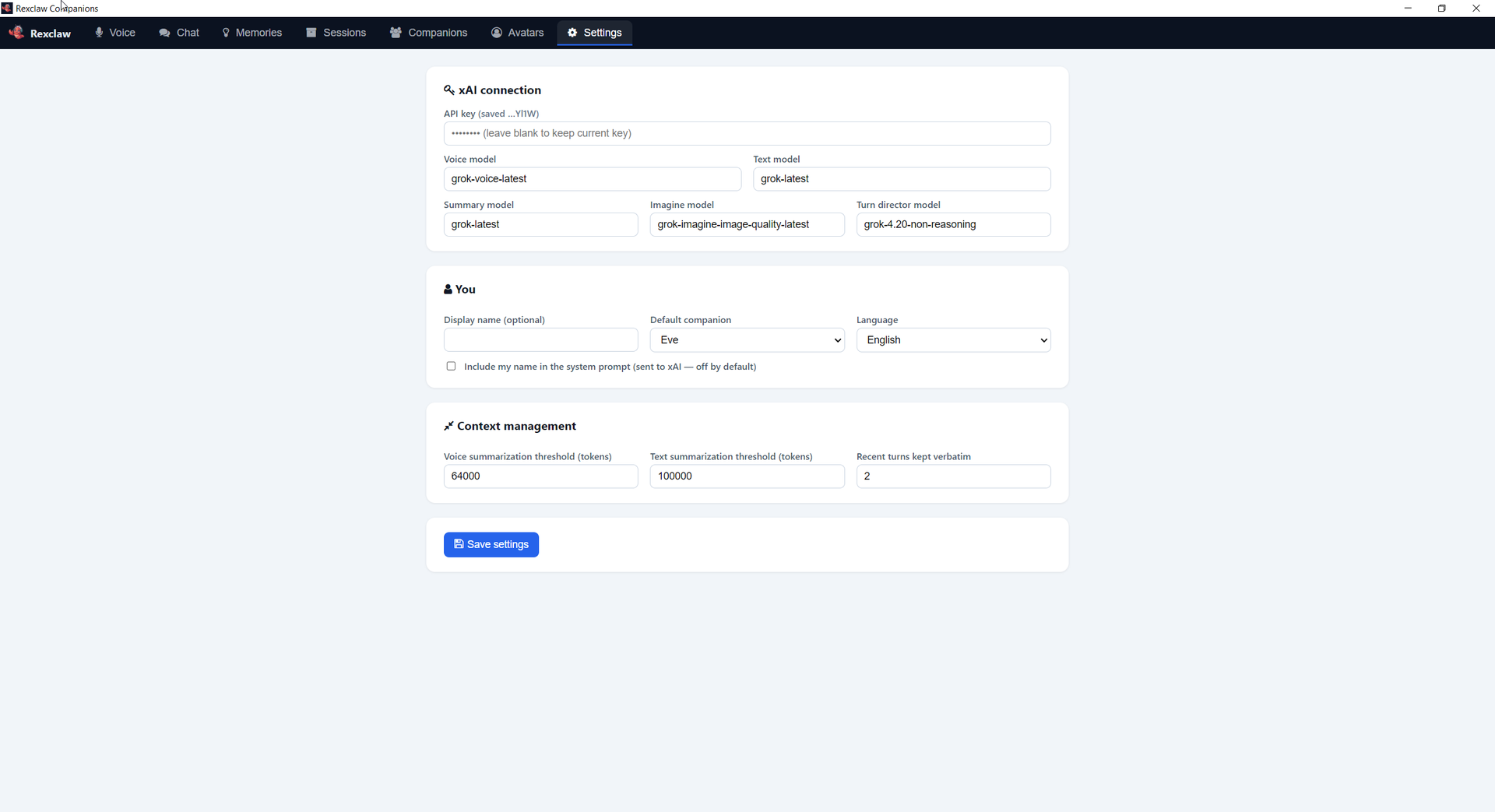Click the Save settings button
The width and height of the screenshot is (1495, 812).
coord(491,545)
